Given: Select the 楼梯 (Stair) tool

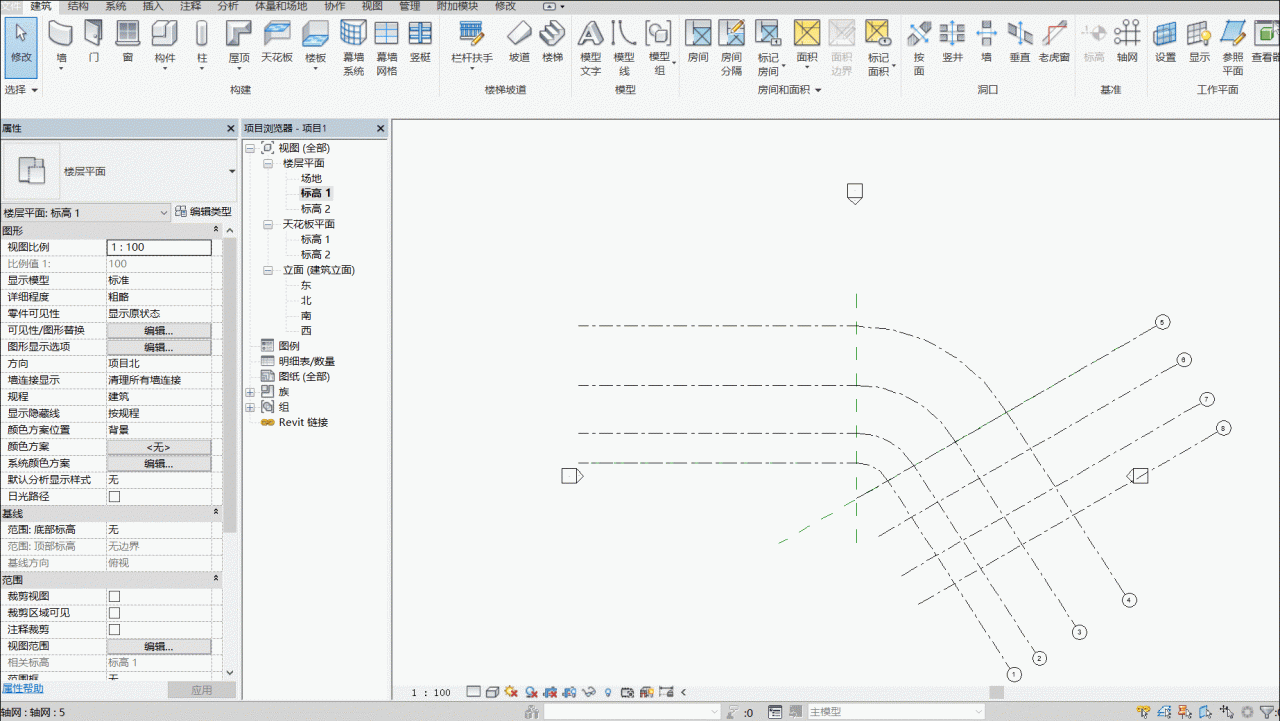Looking at the screenshot, I should pyautogui.click(x=553, y=44).
